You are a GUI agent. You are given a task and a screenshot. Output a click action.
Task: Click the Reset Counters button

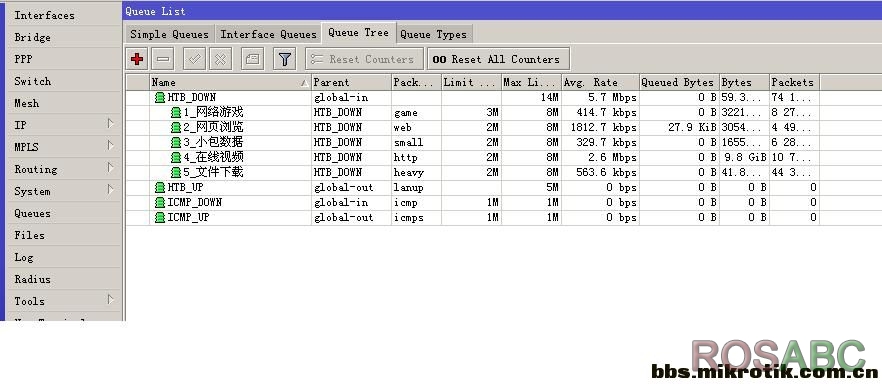pyautogui.click(x=364, y=59)
